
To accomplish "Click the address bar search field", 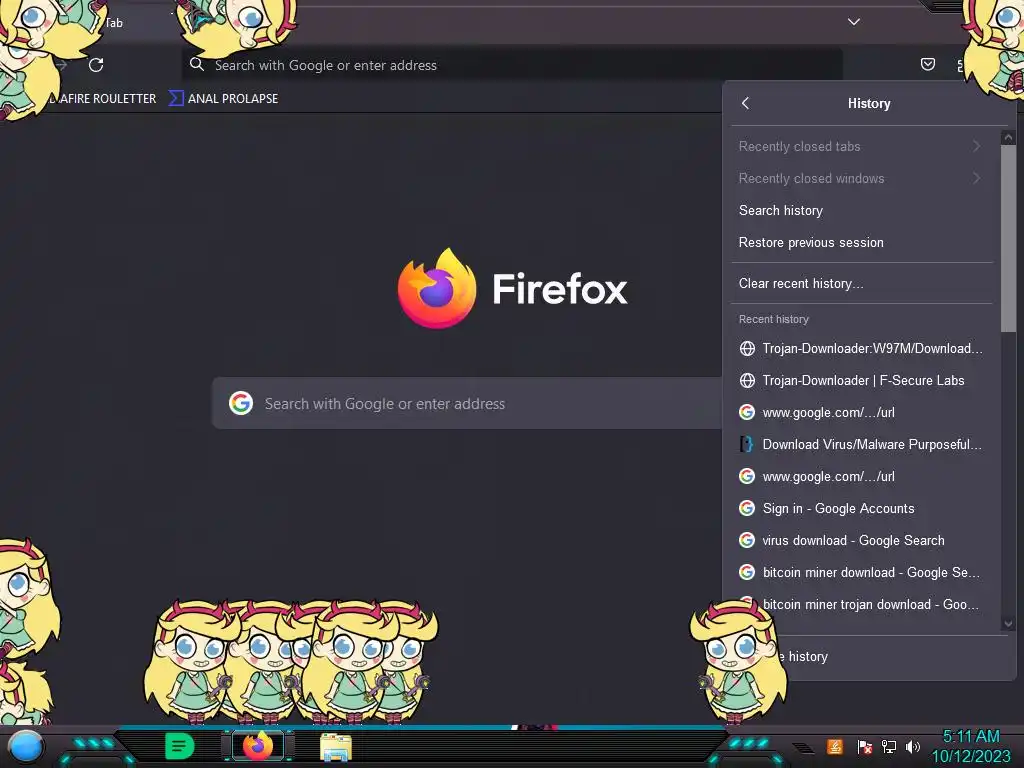I will click(x=512, y=65).
